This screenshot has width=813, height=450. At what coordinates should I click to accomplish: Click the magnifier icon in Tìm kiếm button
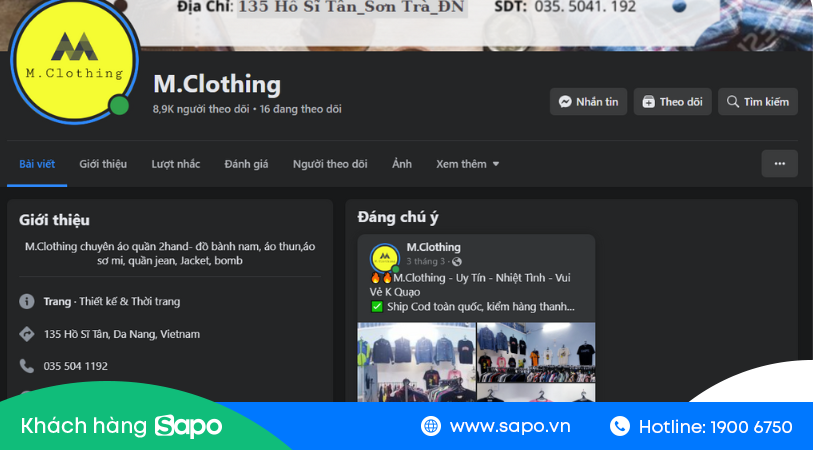(x=733, y=102)
